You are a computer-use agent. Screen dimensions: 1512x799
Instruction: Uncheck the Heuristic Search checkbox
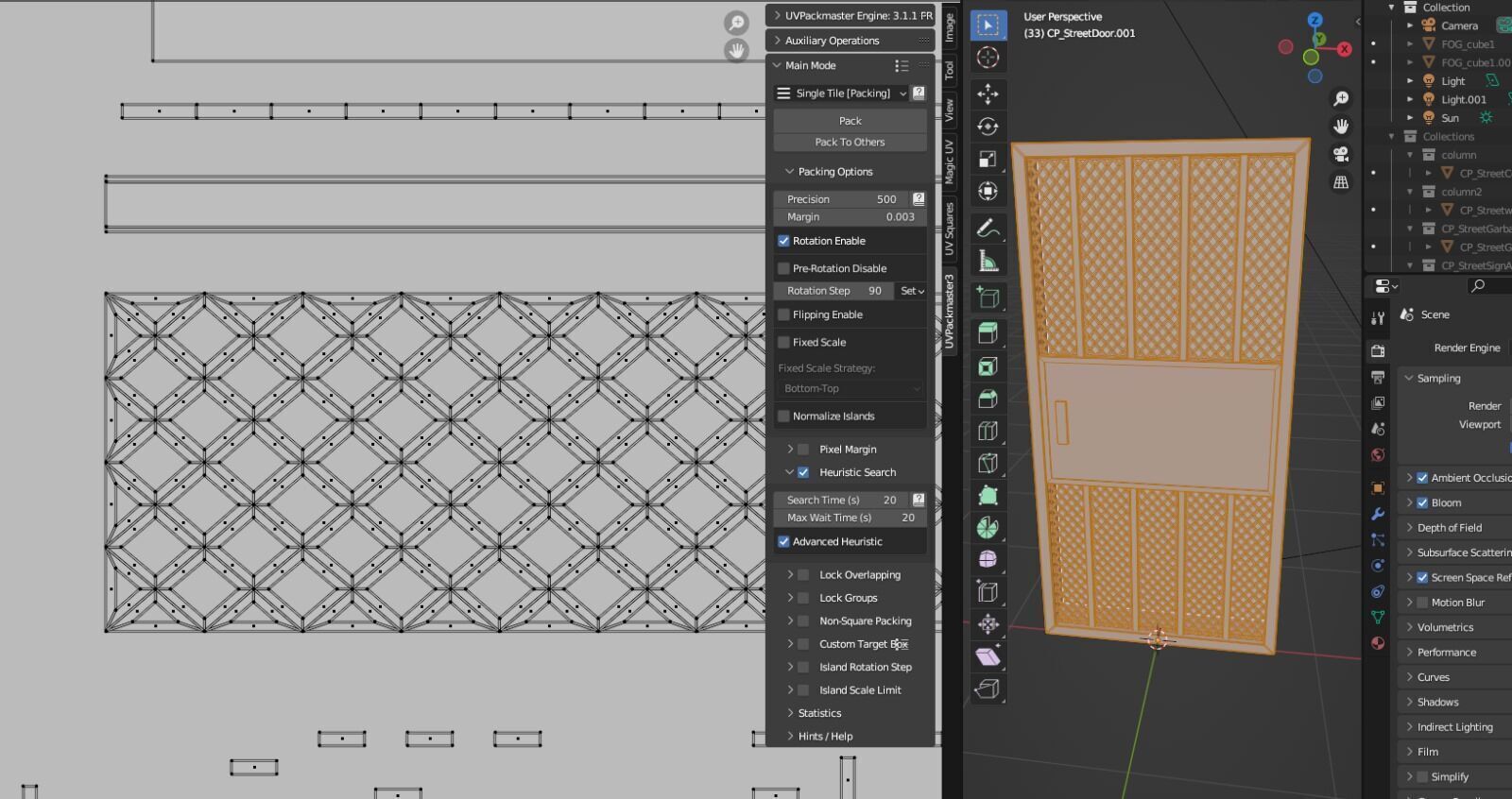tap(803, 472)
